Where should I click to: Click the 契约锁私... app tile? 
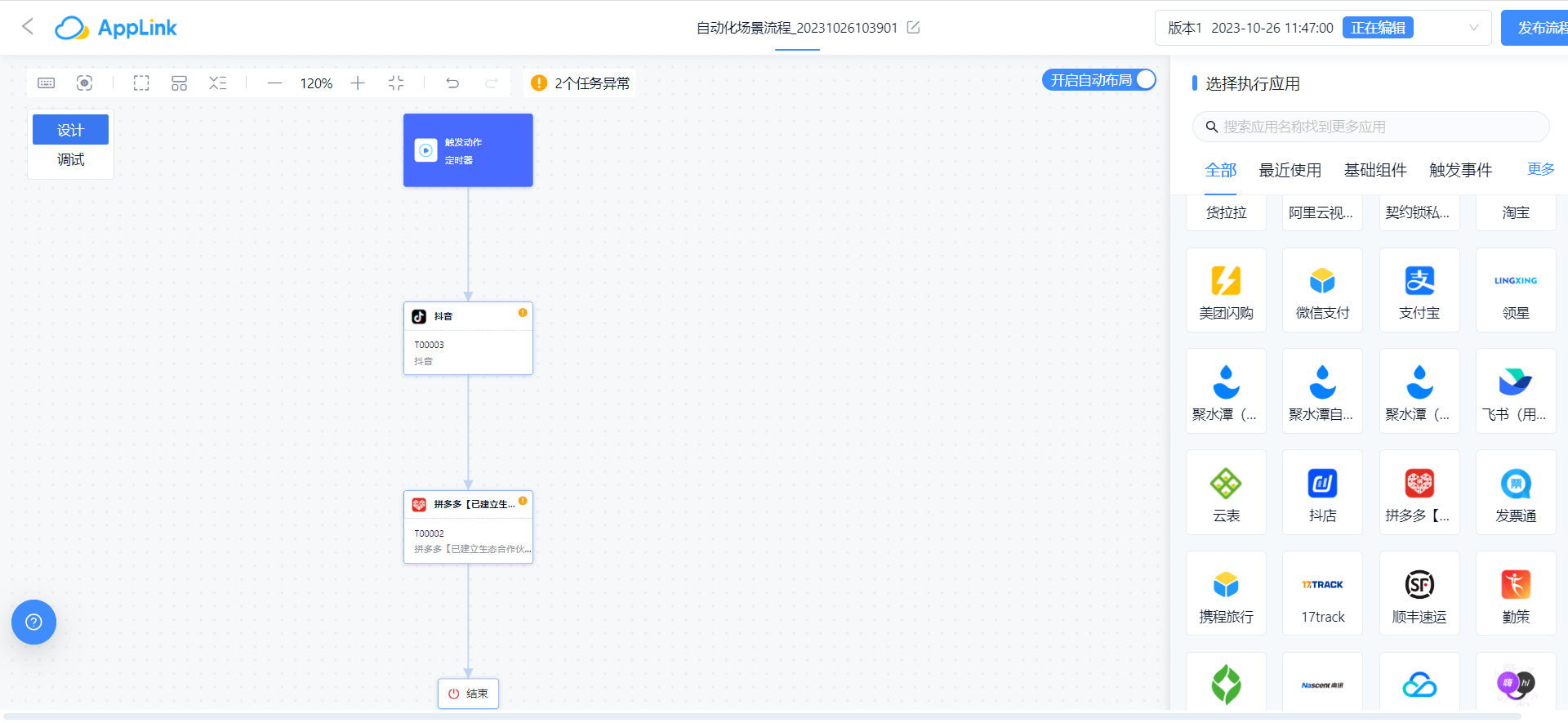(x=1419, y=212)
